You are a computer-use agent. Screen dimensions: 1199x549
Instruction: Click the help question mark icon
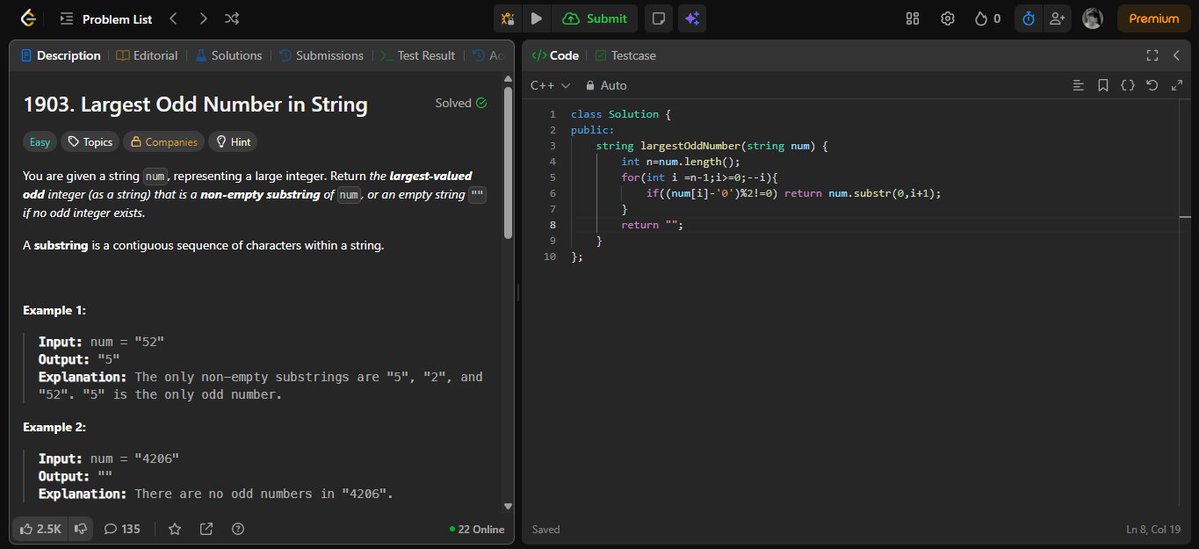coord(238,529)
